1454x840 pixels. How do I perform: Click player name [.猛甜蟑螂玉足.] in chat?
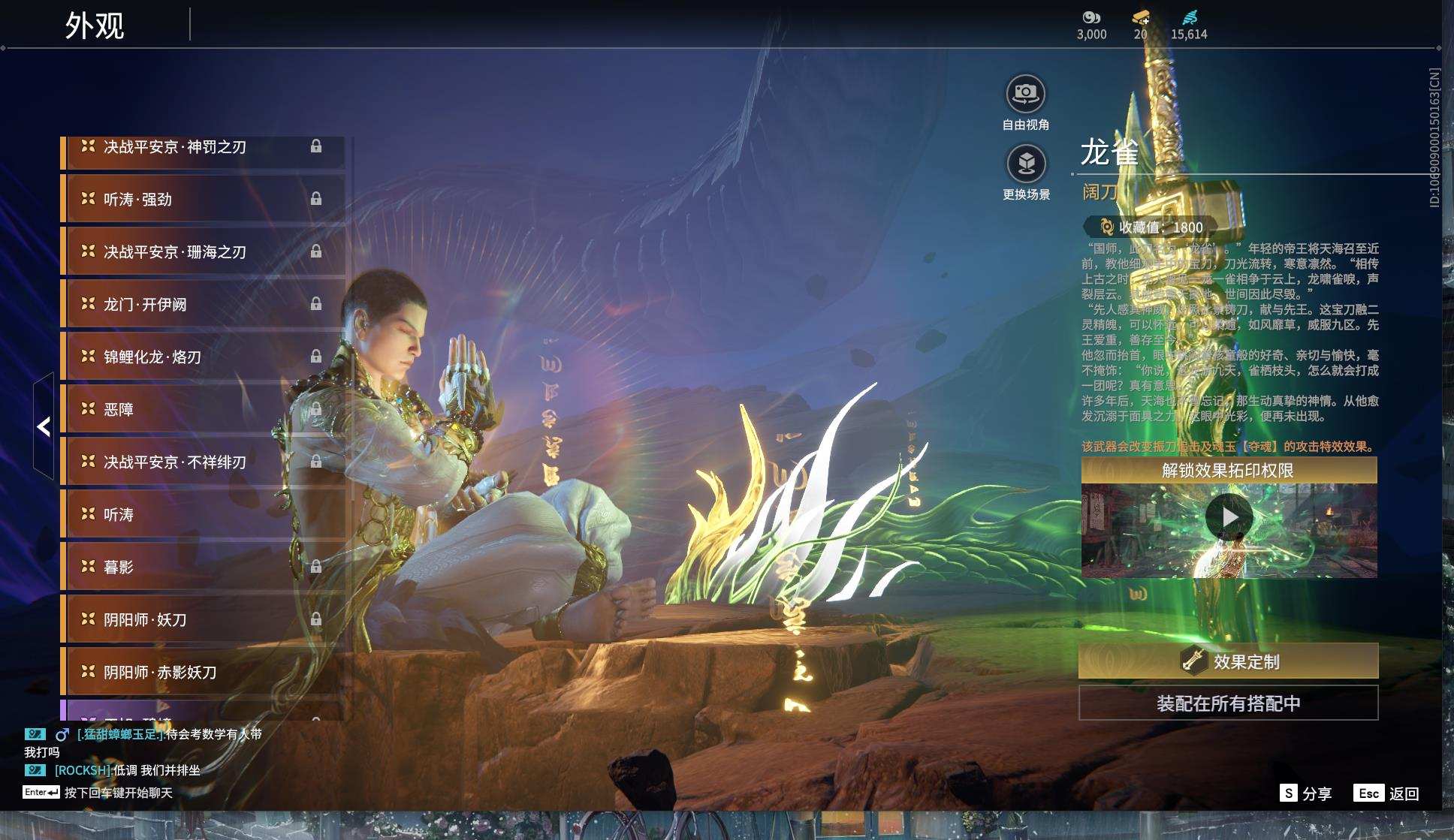120,734
